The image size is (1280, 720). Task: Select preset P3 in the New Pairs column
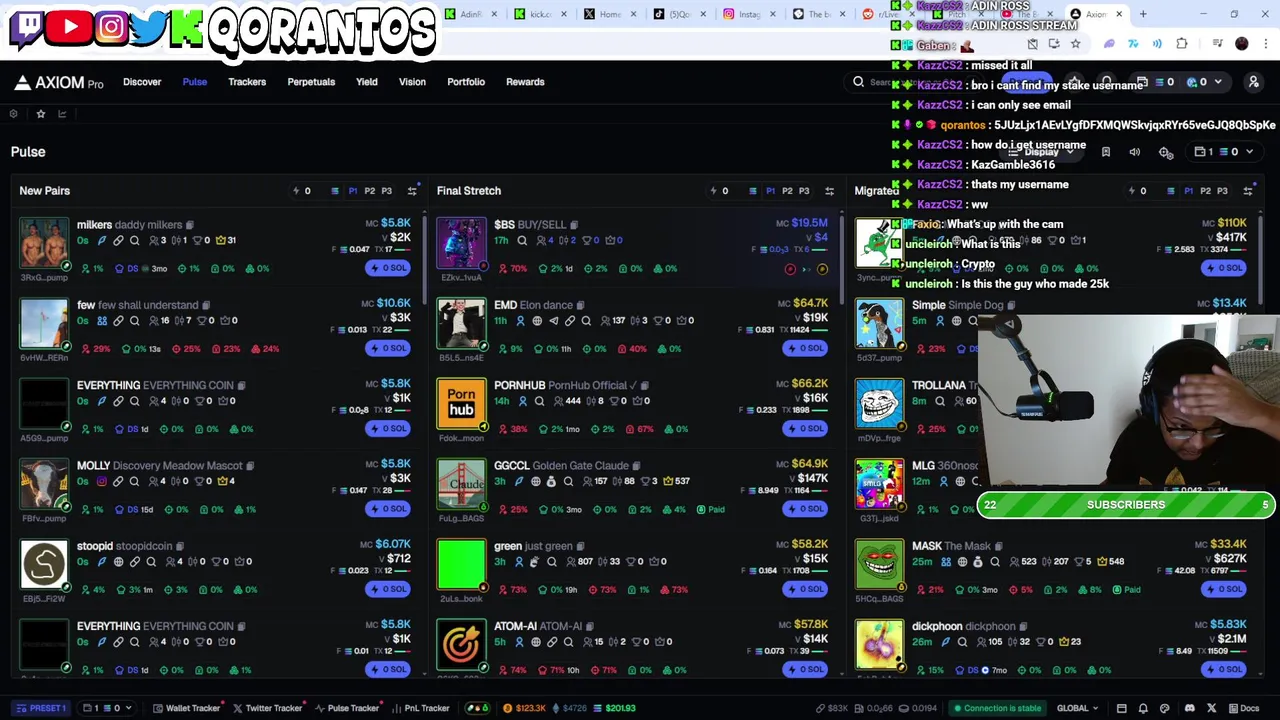pyautogui.click(x=386, y=191)
